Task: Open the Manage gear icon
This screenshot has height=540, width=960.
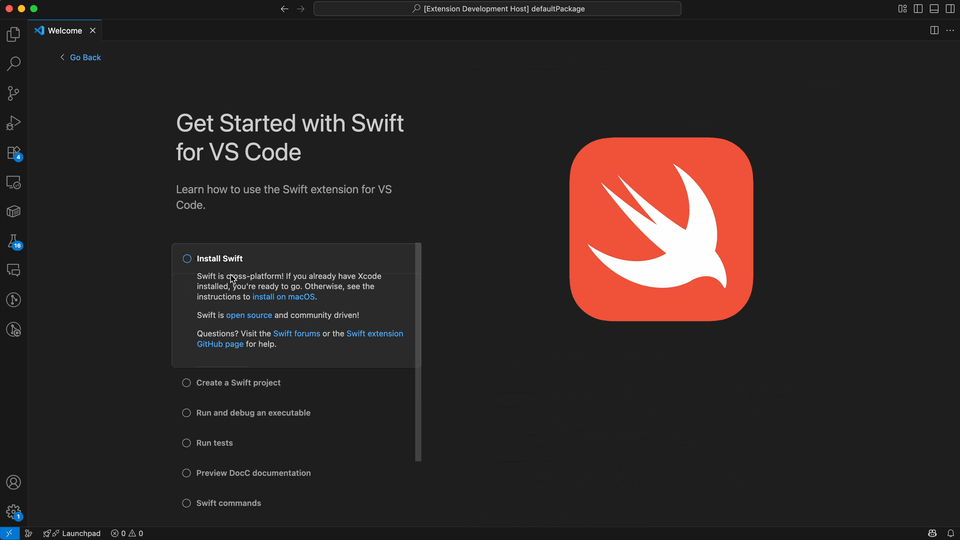Action: pyautogui.click(x=13, y=512)
